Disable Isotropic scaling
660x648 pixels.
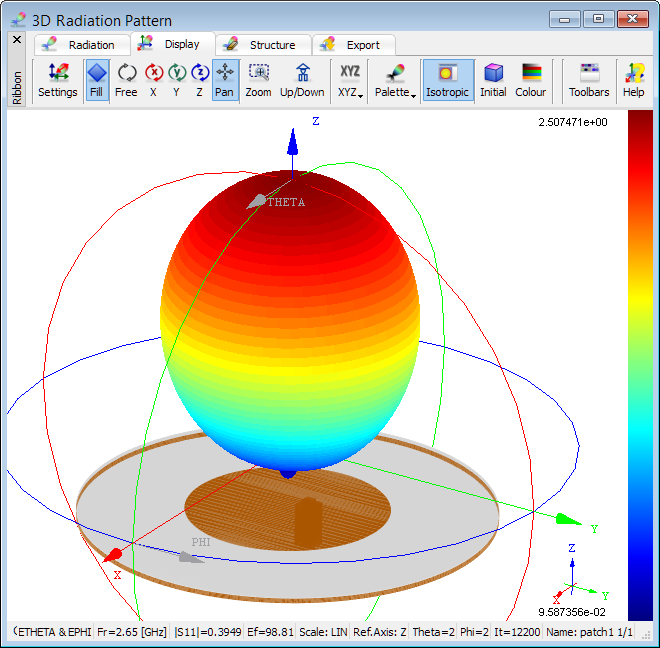coord(447,80)
